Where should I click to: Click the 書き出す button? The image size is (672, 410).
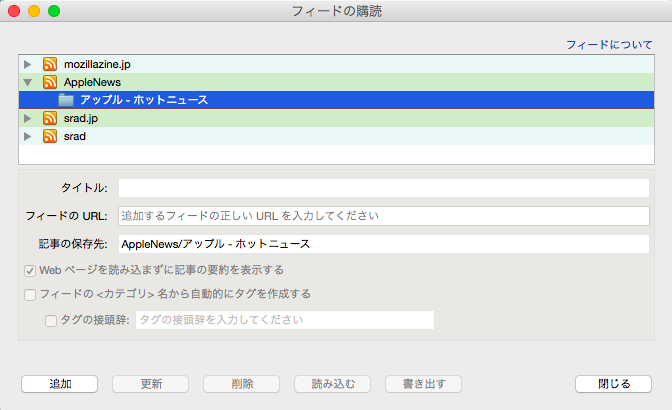(x=423, y=384)
